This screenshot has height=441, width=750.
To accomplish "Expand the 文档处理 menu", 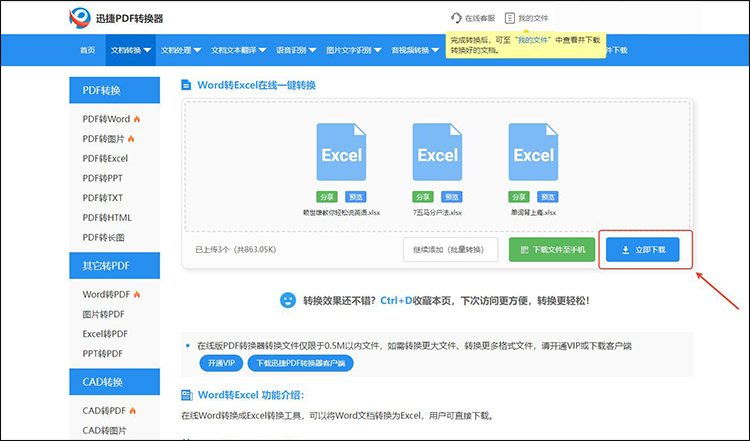I will pyautogui.click(x=181, y=50).
